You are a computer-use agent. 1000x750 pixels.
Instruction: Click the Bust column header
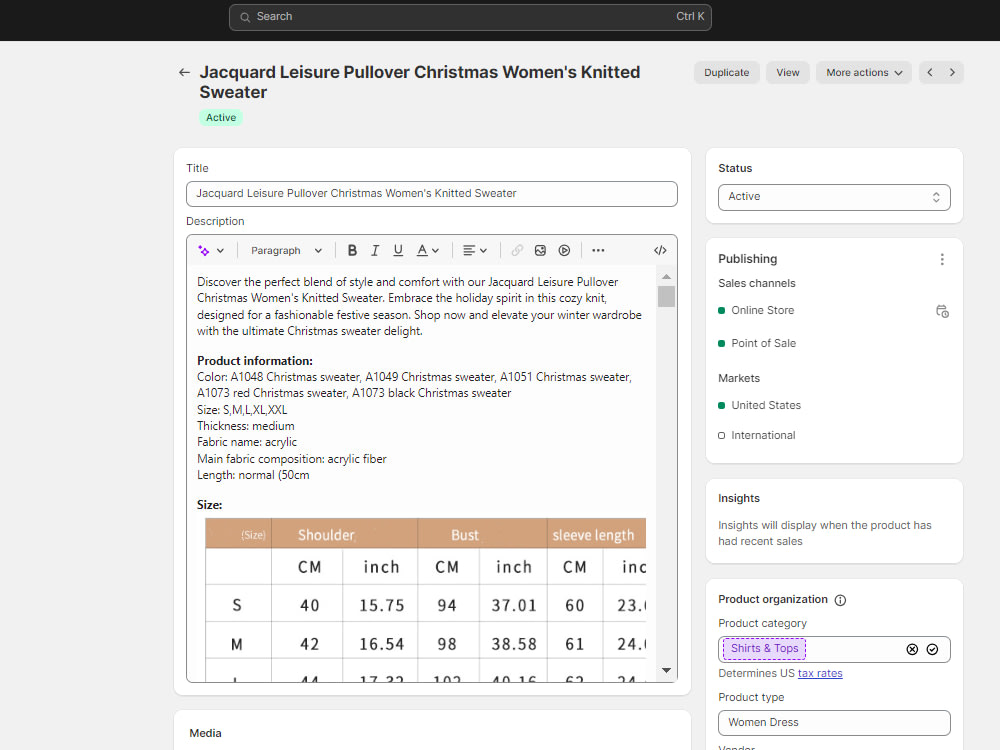tap(465, 535)
